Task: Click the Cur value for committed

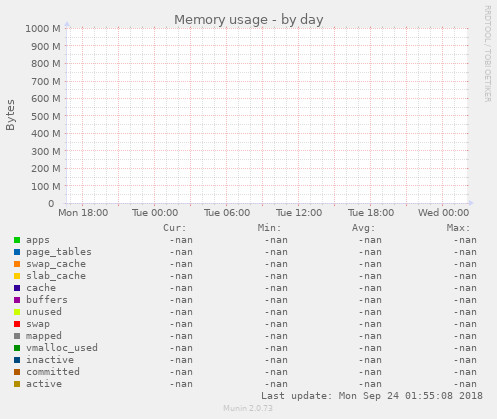Action: click(x=181, y=372)
